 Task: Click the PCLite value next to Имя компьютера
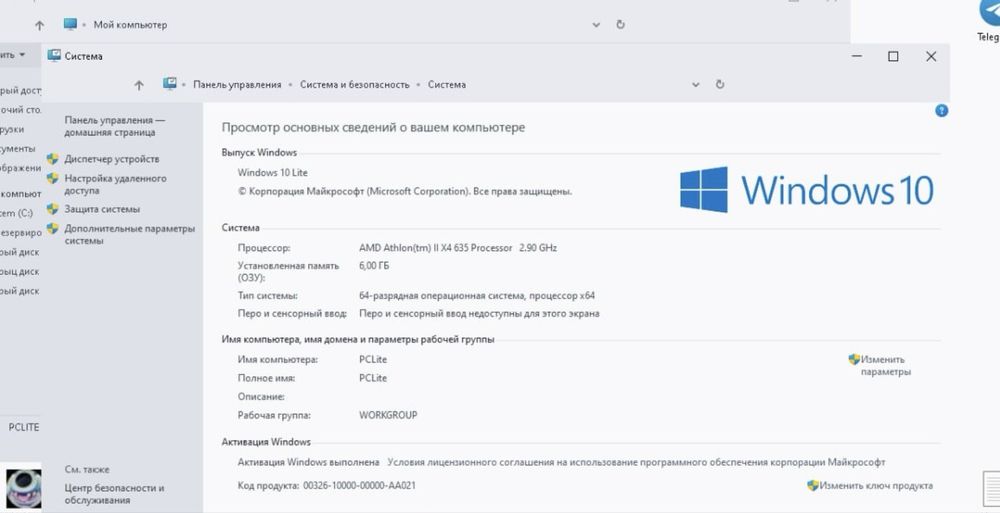373,359
